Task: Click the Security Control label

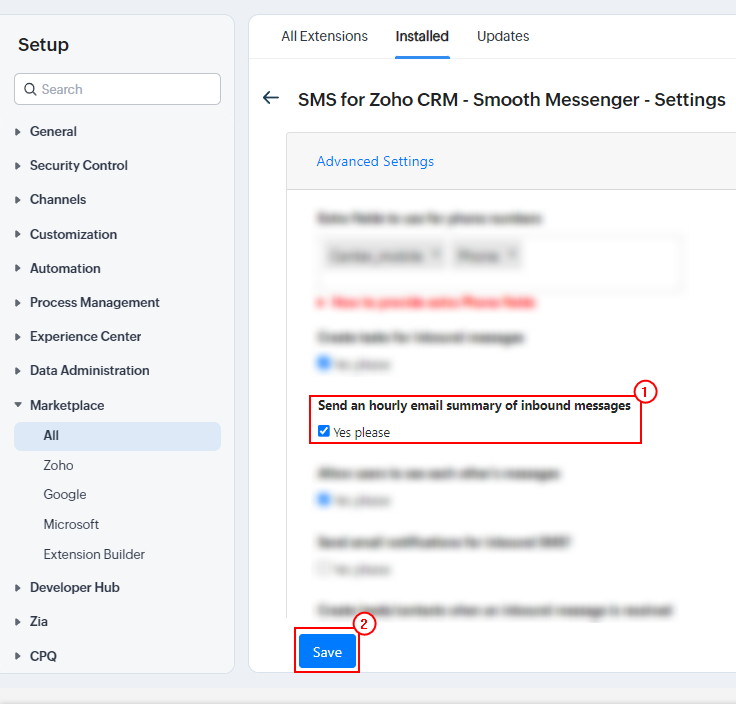Action: (x=78, y=165)
